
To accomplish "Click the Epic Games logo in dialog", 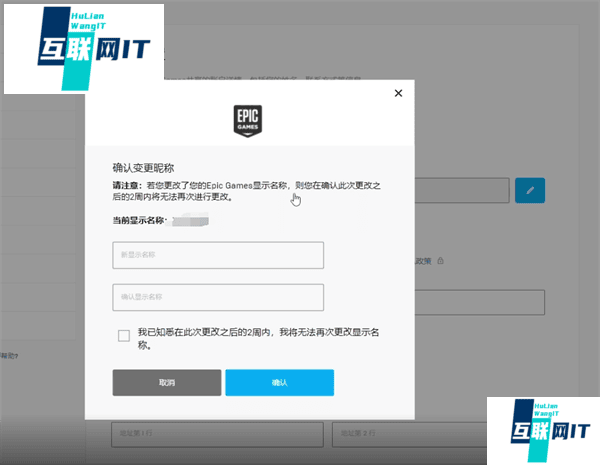I will point(248,120).
